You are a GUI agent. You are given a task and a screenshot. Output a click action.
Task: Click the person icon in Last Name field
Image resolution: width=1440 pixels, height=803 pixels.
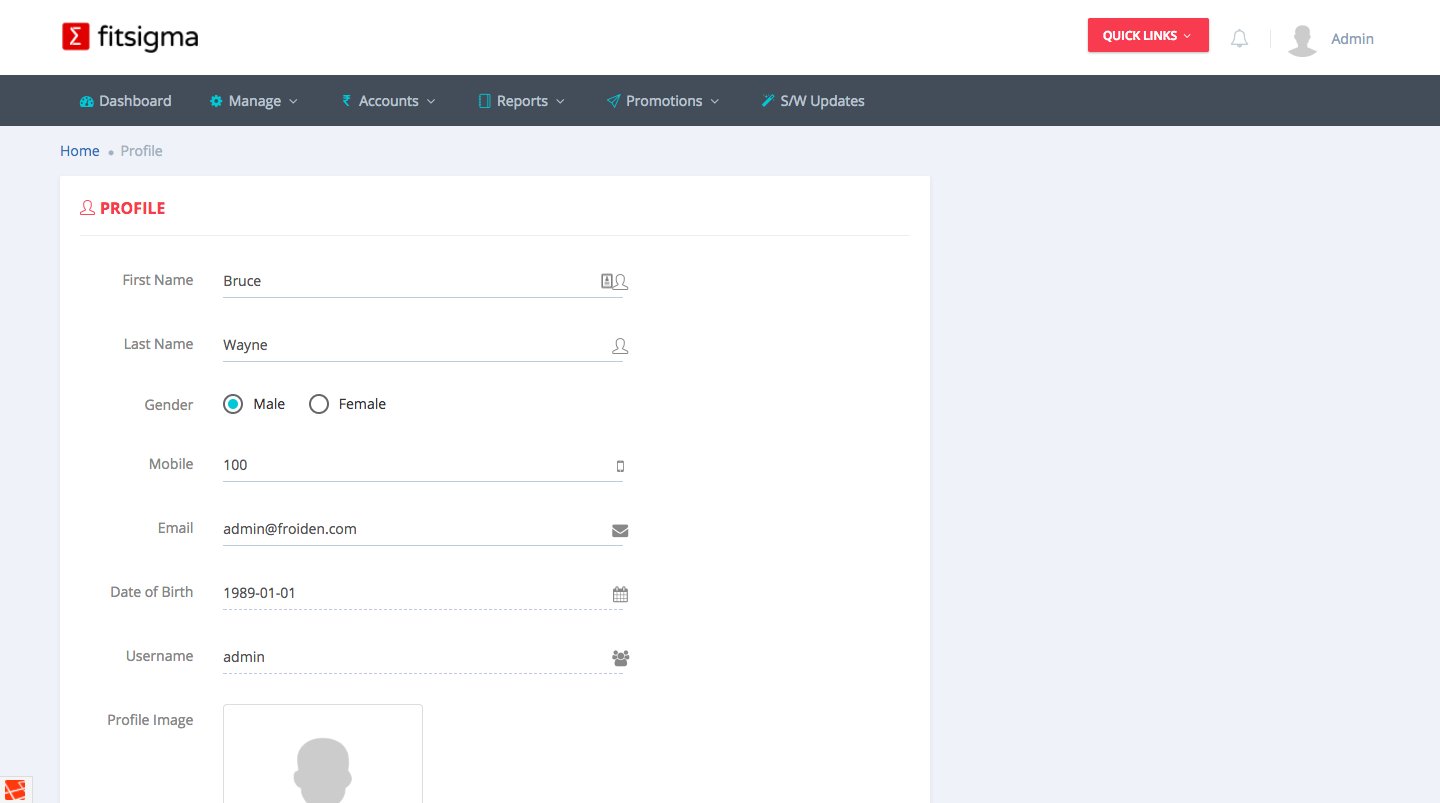(x=620, y=346)
